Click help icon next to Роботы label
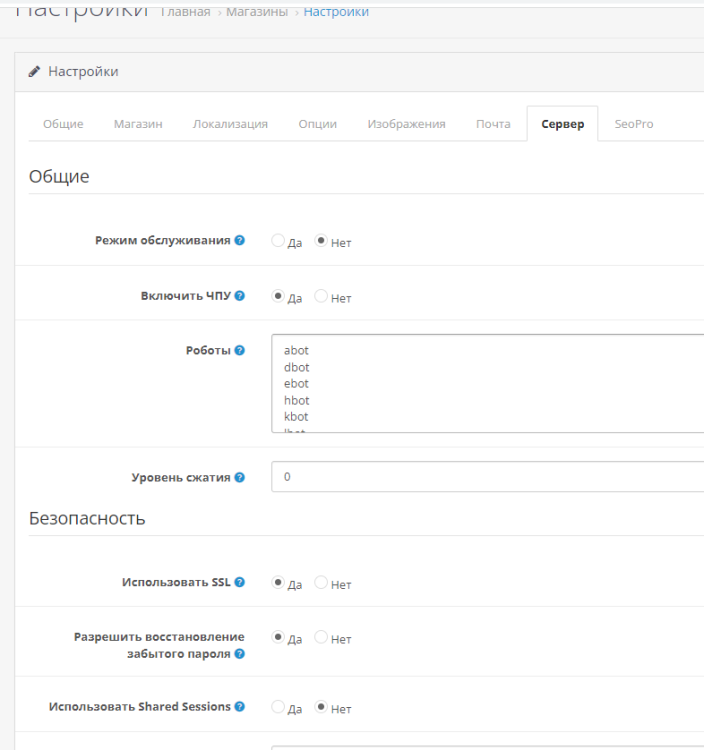This screenshot has height=750, width=704. [240, 351]
